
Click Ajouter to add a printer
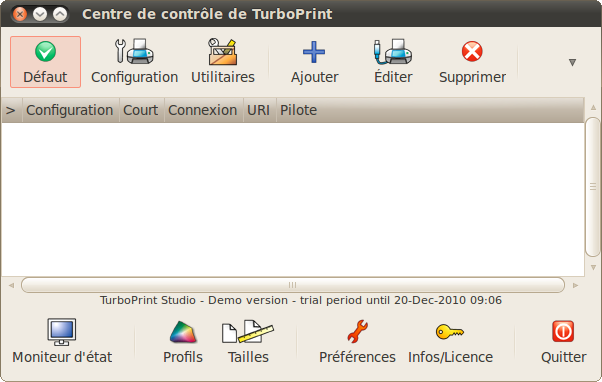point(314,62)
